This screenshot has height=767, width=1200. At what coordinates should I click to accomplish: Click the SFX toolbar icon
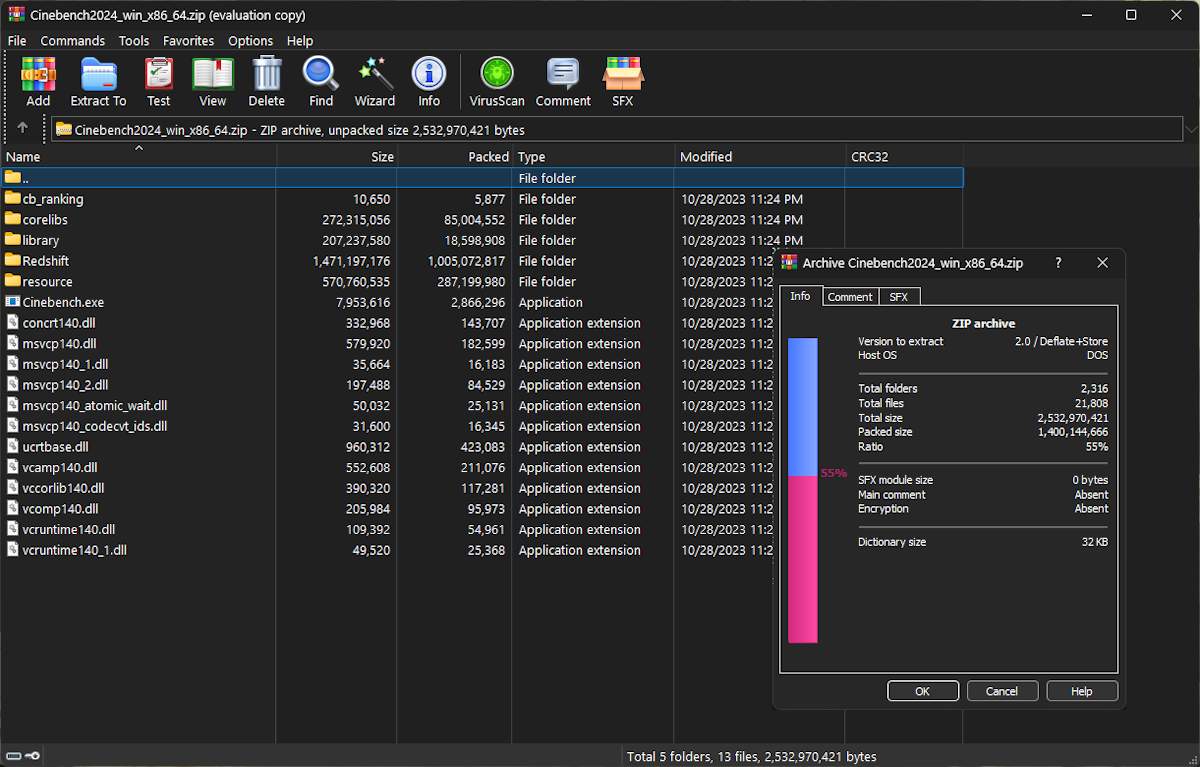622,82
